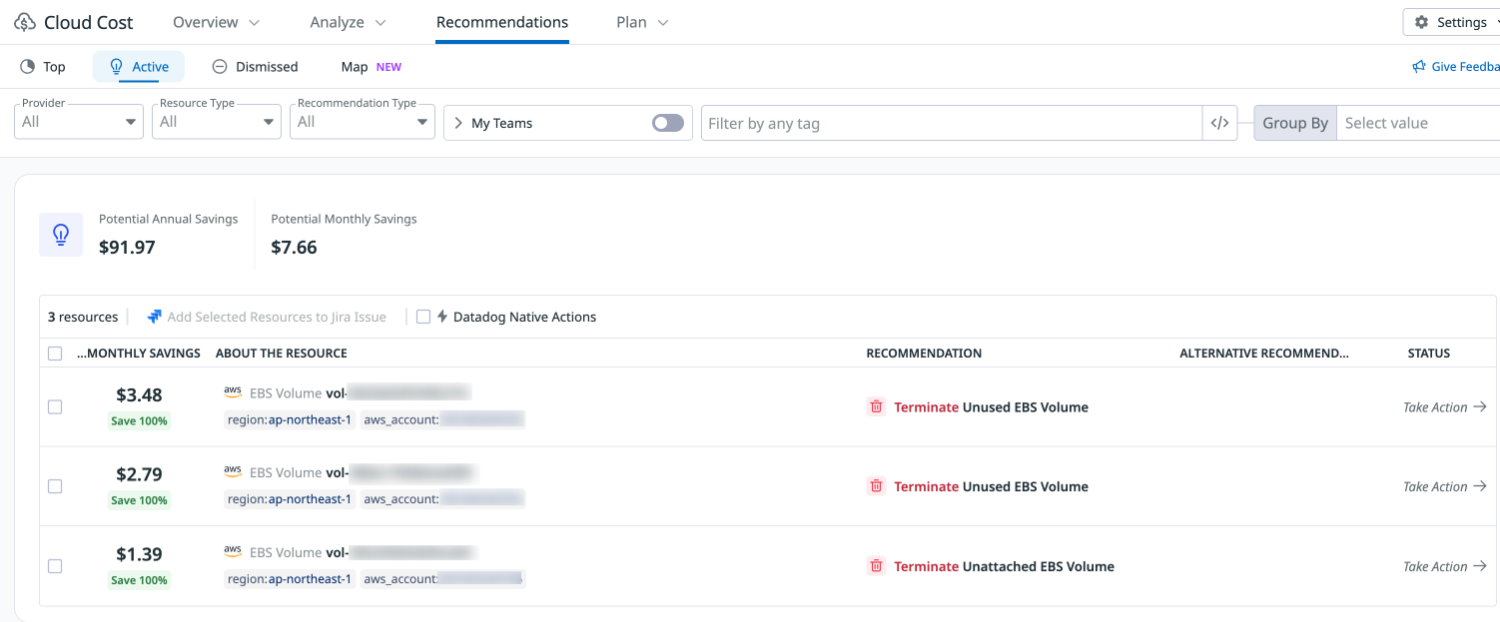1500x622 pixels.
Task: Select the $1.39 resource row checkbox
Action: pos(55,566)
